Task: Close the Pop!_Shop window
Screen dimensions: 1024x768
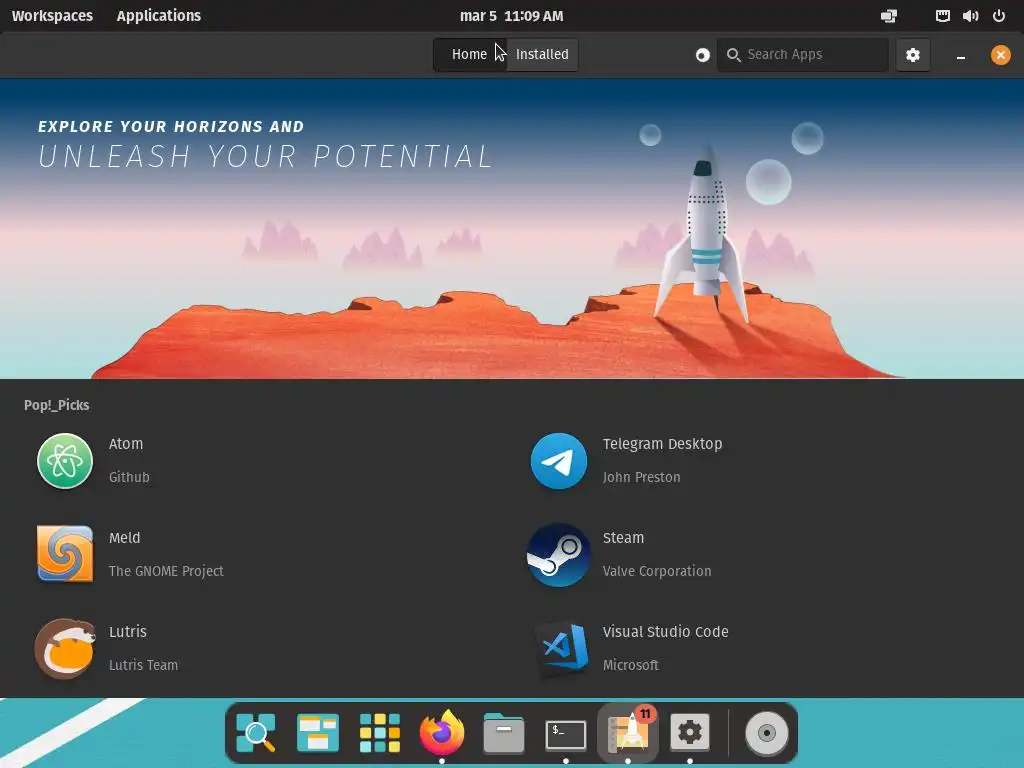Action: pyautogui.click(x=1000, y=55)
